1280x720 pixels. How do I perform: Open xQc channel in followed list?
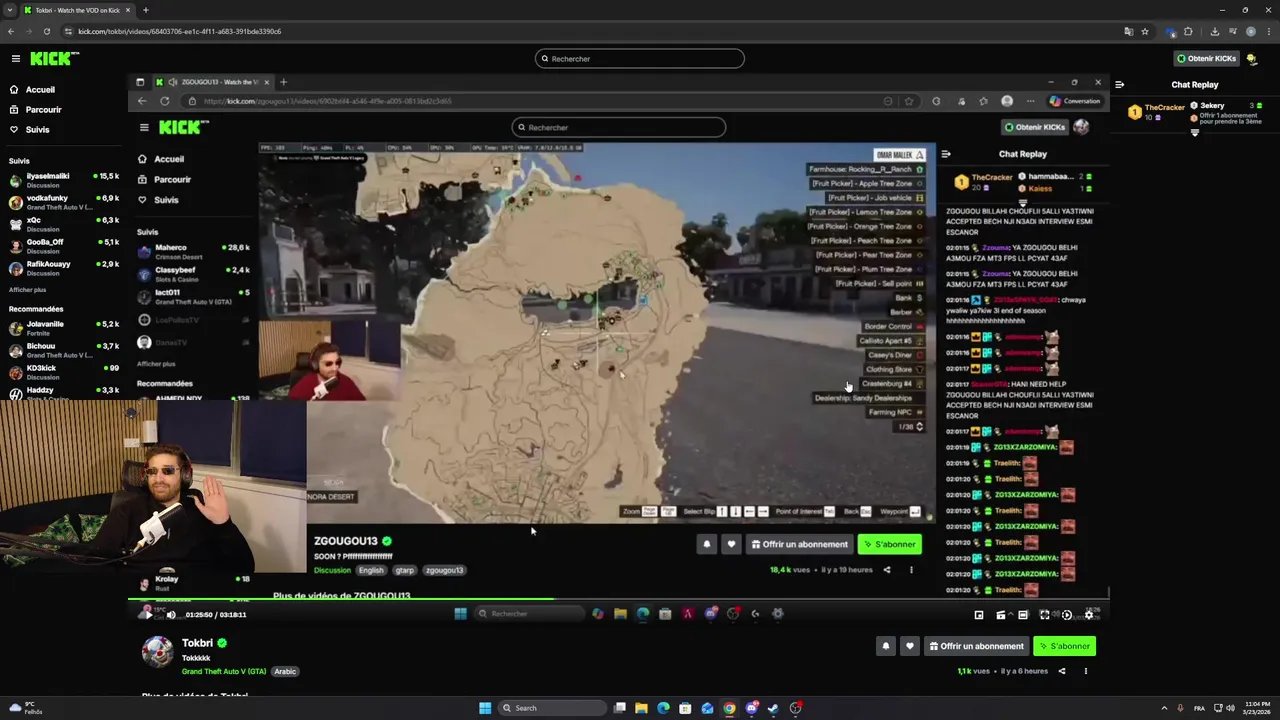[64, 224]
